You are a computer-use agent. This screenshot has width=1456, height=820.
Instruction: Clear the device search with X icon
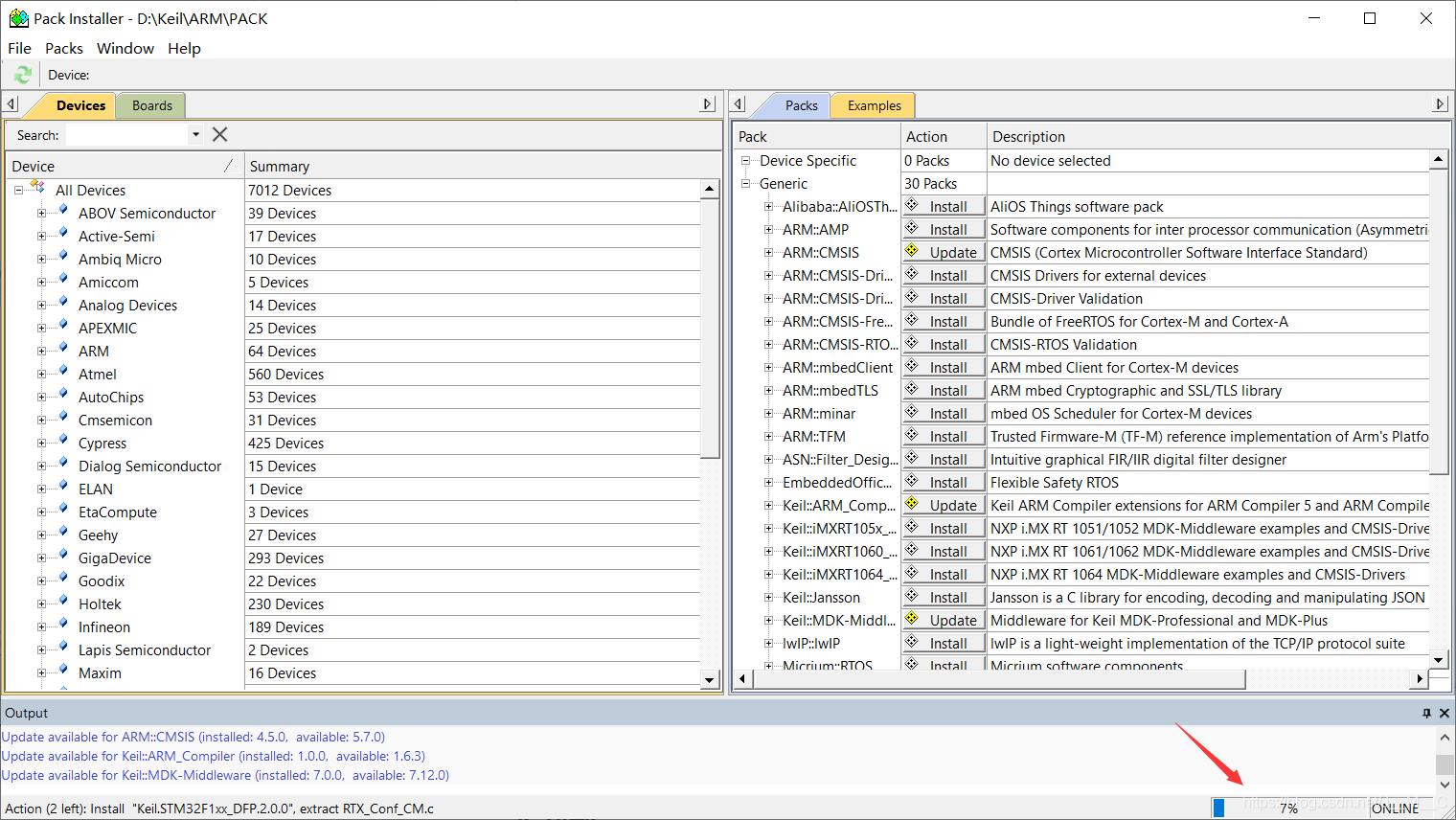tap(219, 135)
